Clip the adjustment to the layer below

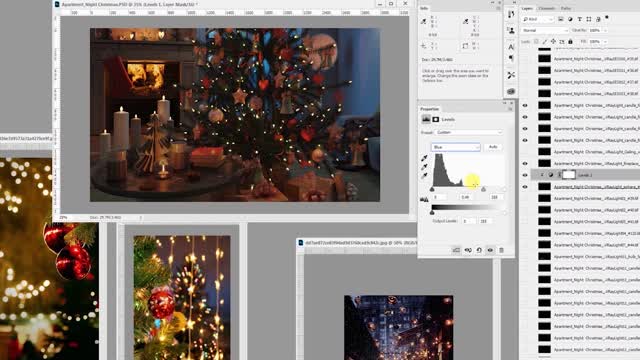coord(456,250)
